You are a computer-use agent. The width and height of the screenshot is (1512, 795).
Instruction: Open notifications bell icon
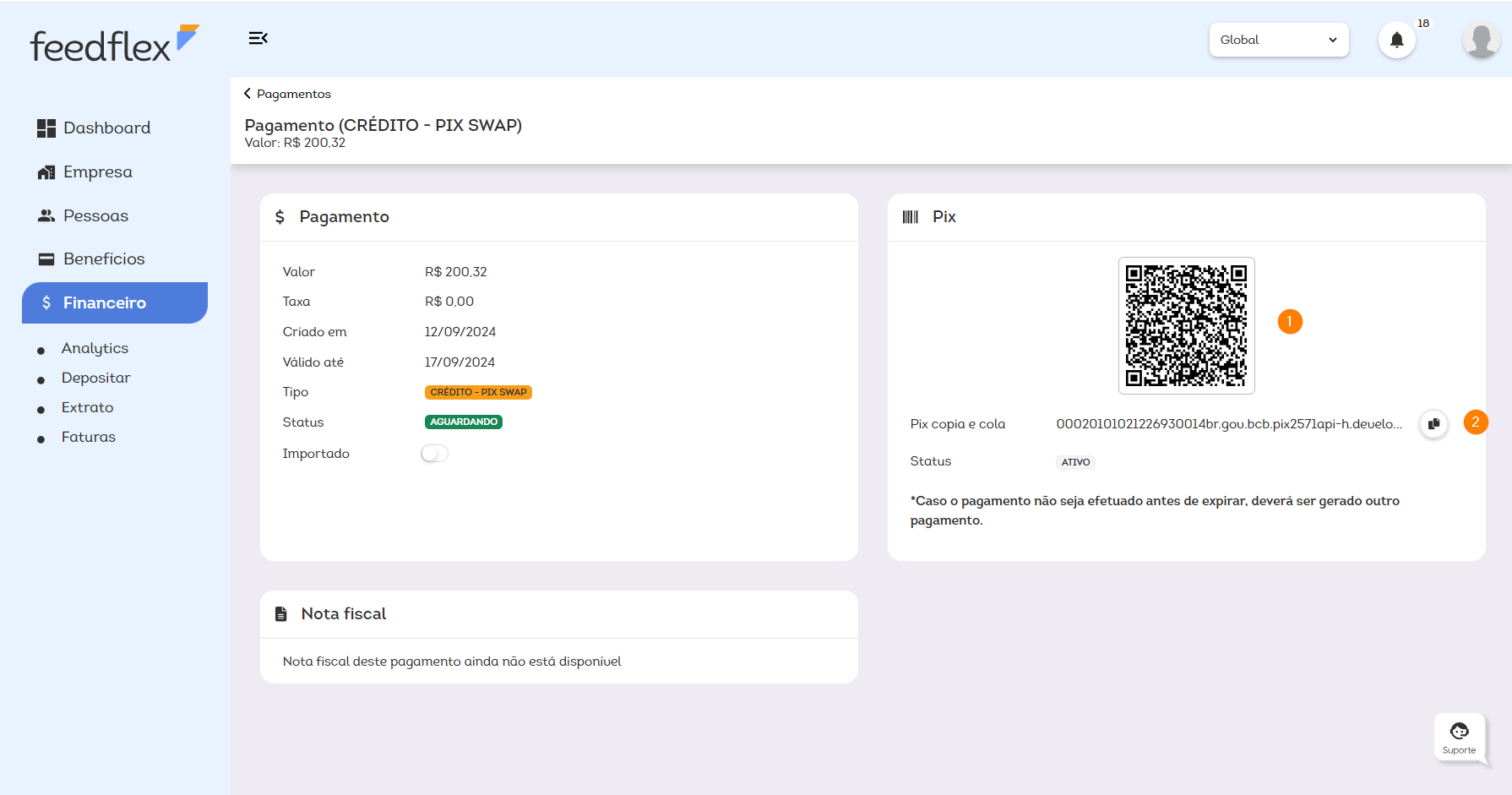point(1396,40)
